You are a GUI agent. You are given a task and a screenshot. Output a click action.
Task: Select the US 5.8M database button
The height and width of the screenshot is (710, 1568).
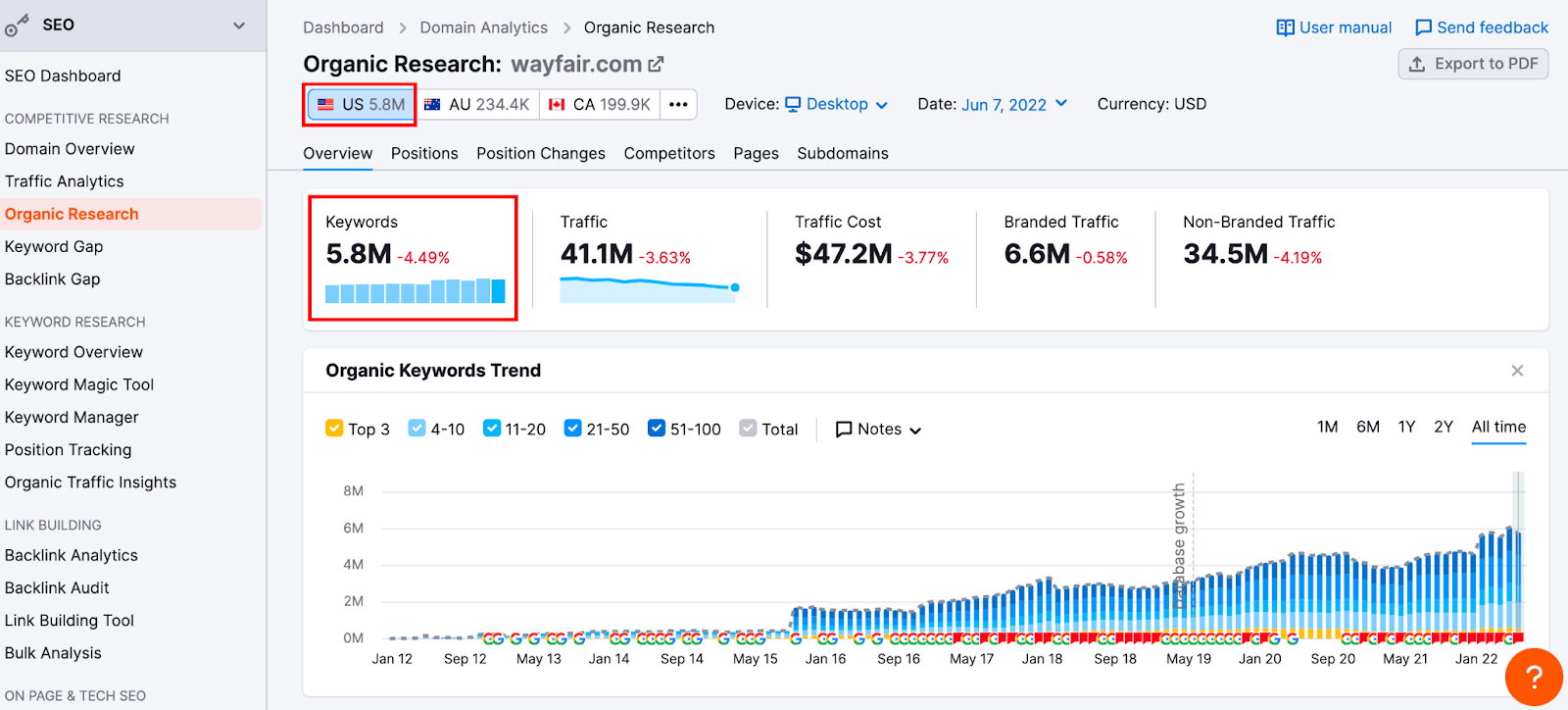click(x=362, y=104)
